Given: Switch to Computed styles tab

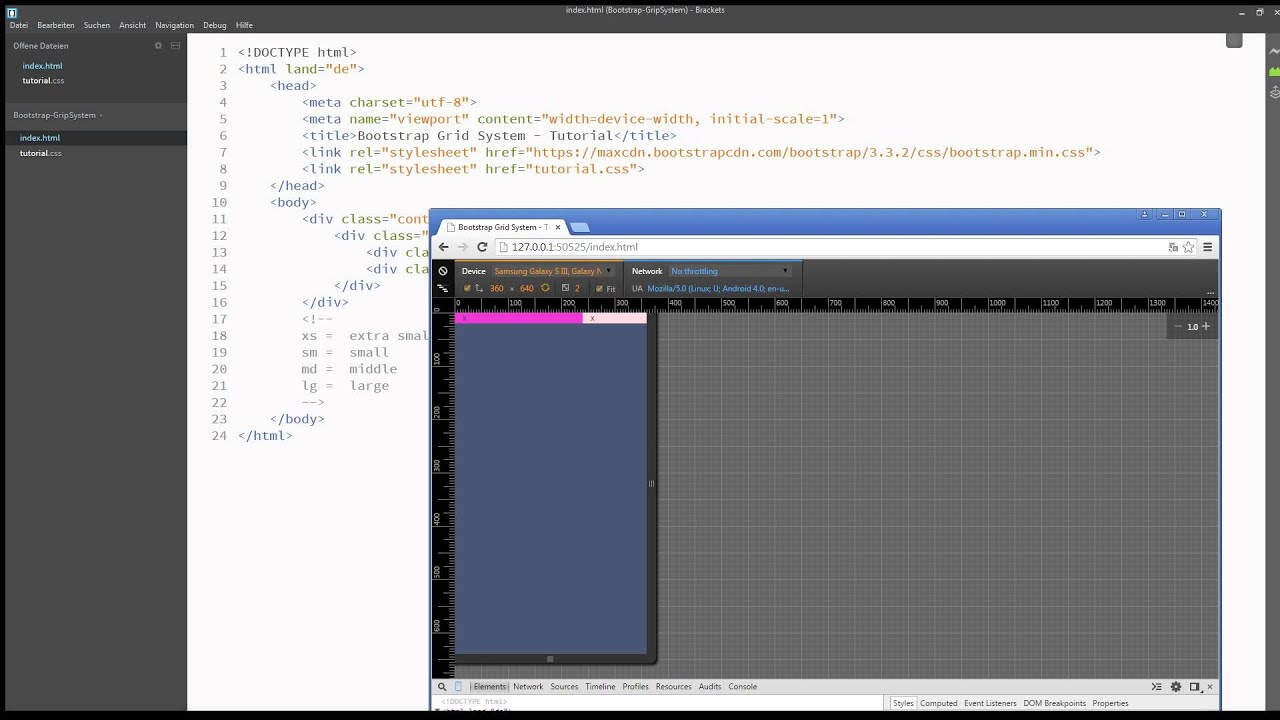Looking at the screenshot, I should [x=938, y=704].
